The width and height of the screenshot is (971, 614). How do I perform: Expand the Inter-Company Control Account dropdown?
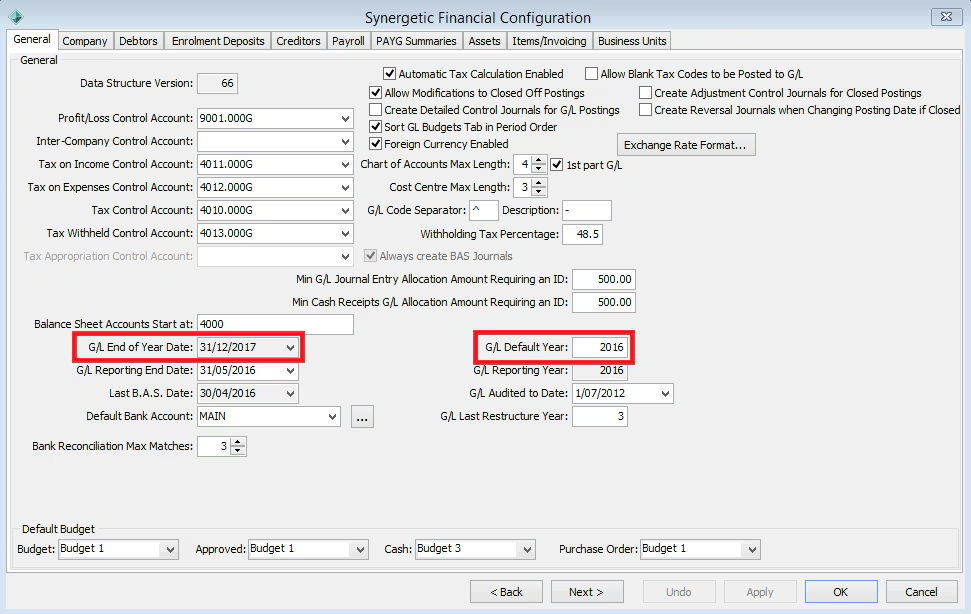[345, 141]
